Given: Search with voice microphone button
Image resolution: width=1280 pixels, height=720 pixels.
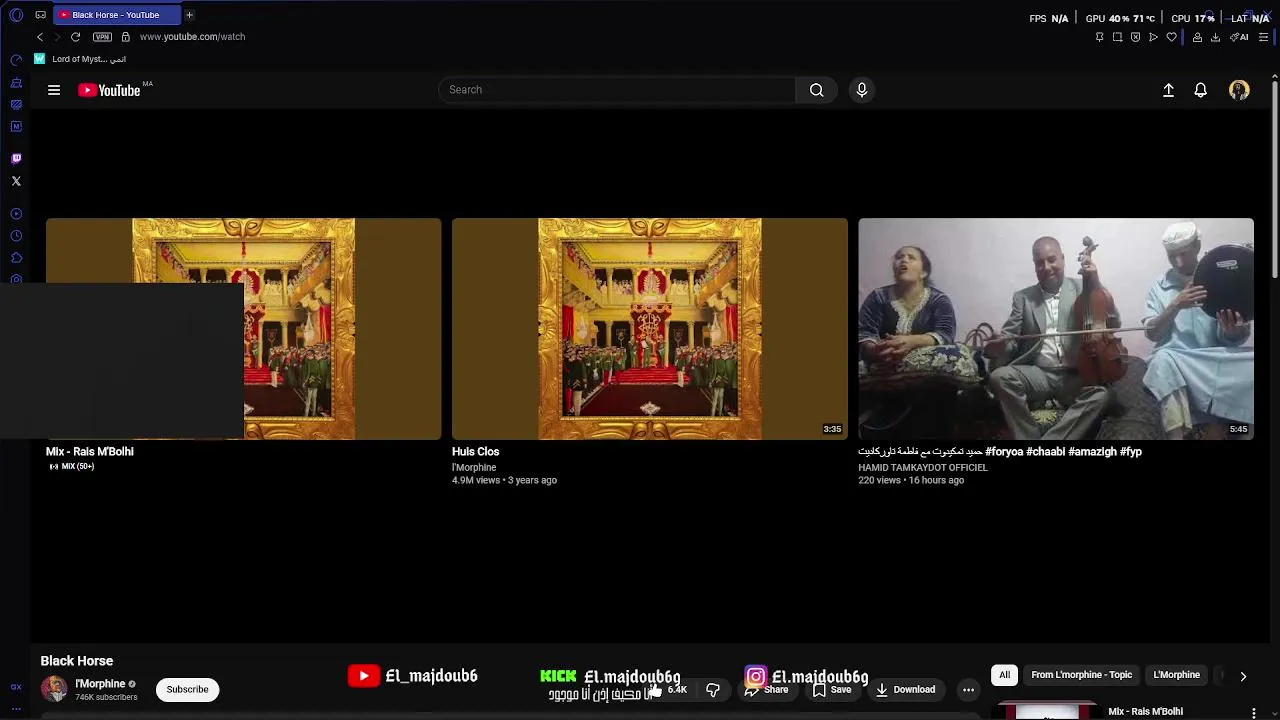Looking at the screenshot, I should point(862,90).
